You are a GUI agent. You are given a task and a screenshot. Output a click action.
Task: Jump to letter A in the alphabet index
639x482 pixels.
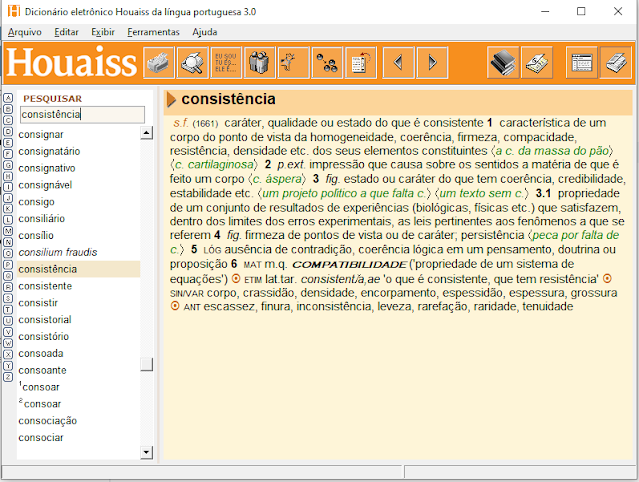(x=8, y=98)
